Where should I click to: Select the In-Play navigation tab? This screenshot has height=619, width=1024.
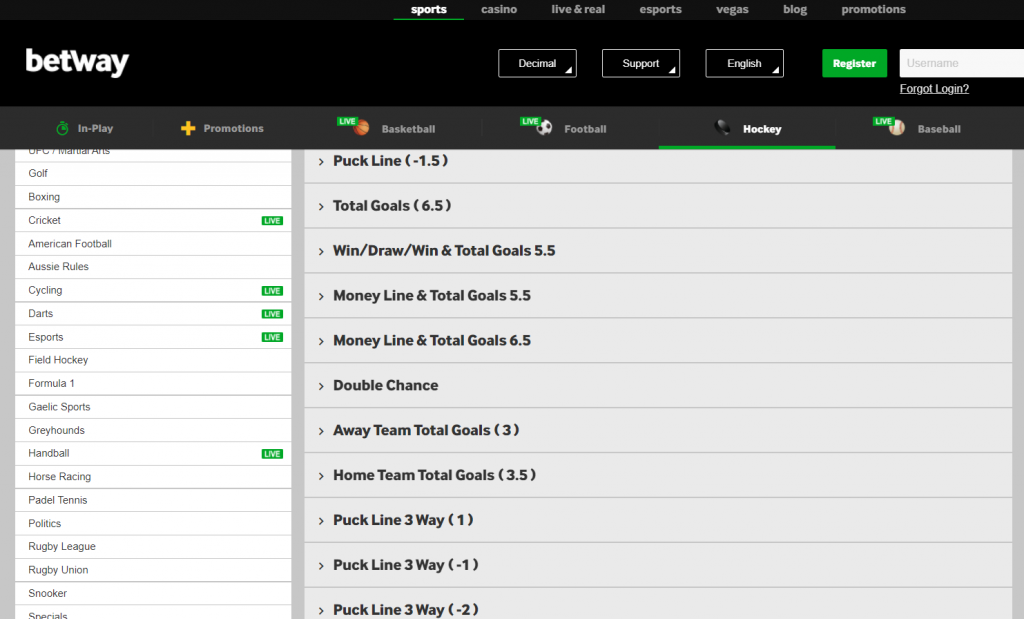tap(85, 129)
